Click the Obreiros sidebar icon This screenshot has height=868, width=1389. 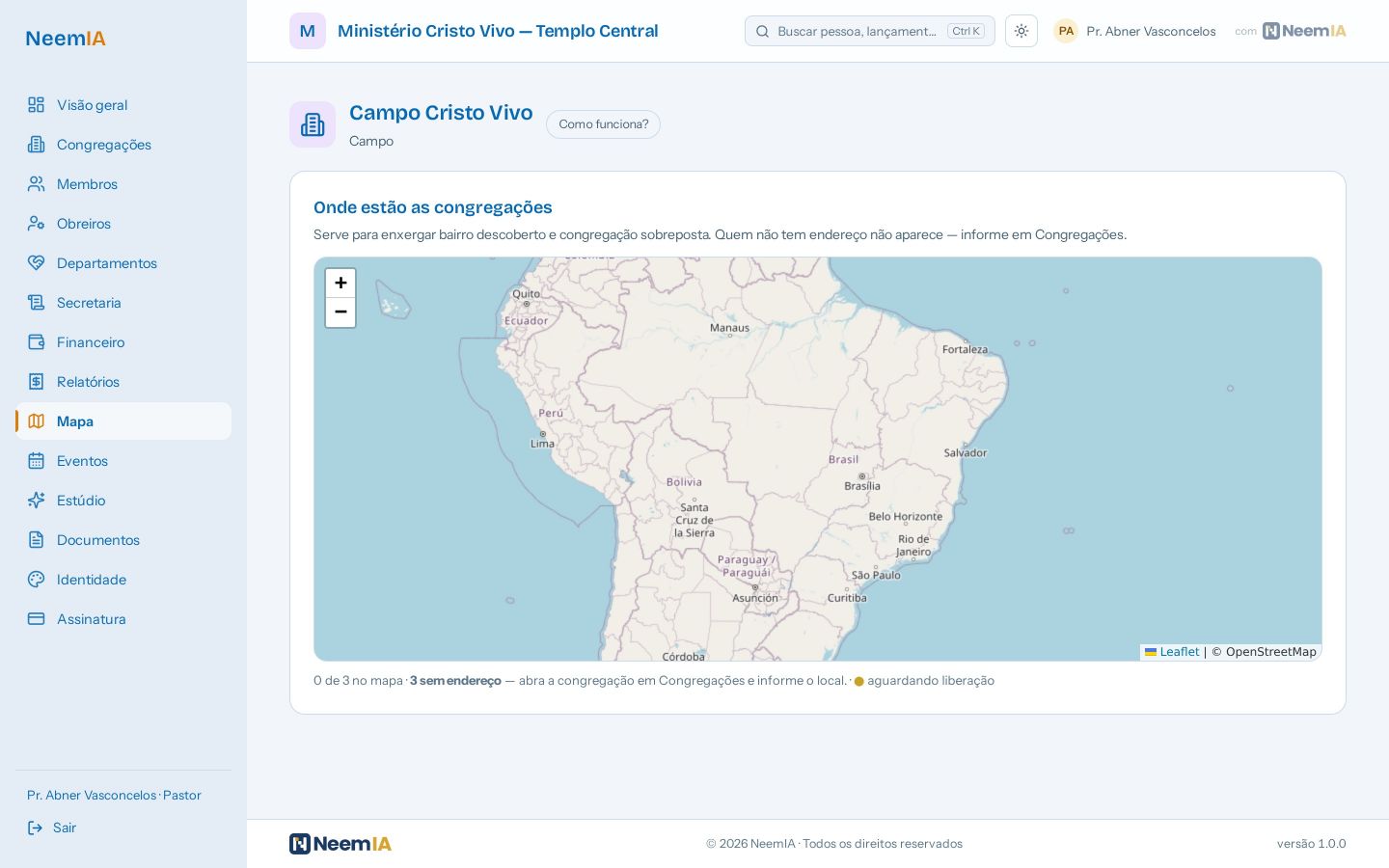(x=36, y=224)
